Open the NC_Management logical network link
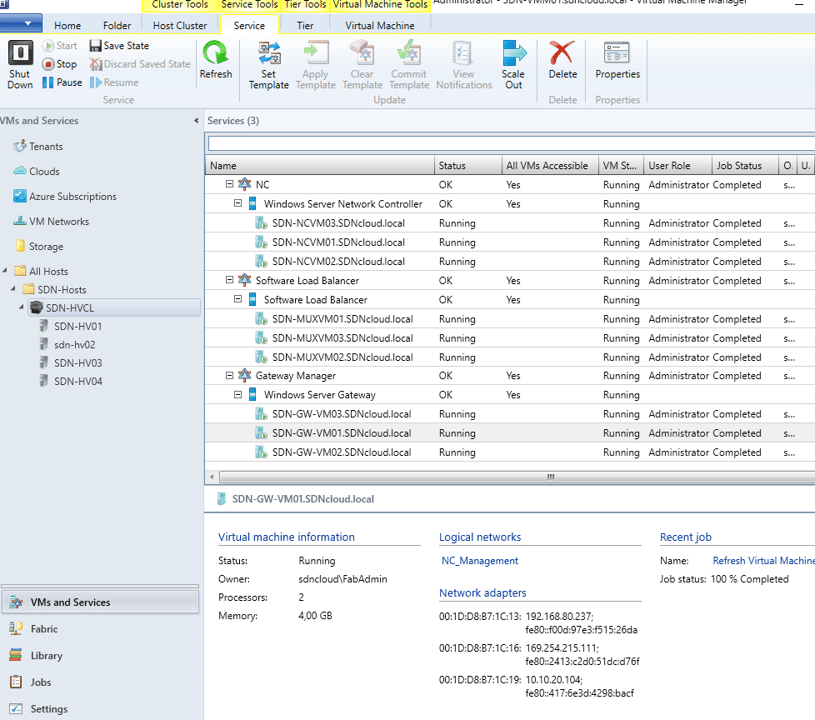Image resolution: width=815 pixels, height=720 pixels. pos(480,561)
